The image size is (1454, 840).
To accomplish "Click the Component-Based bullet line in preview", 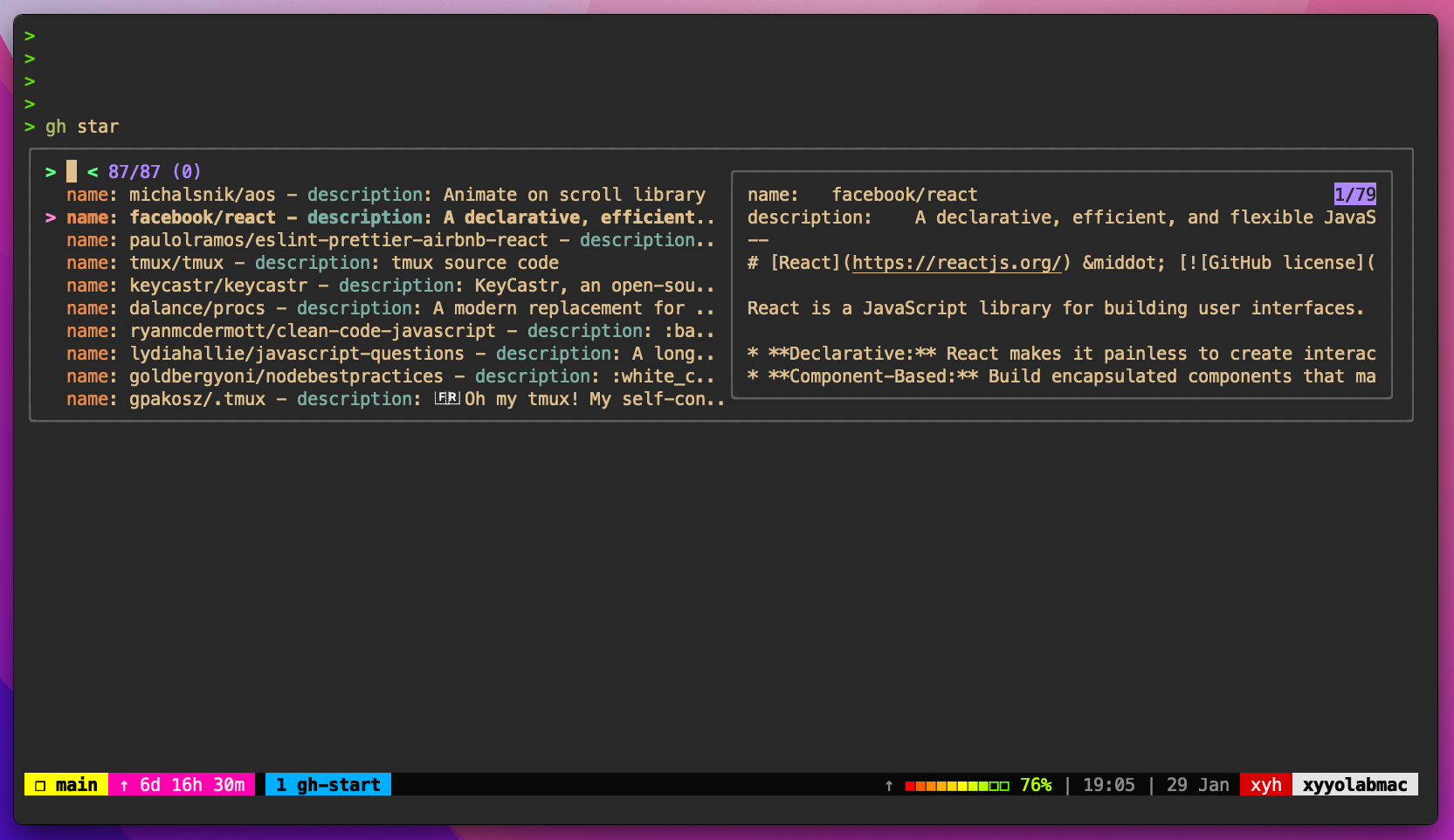I will pos(1061,376).
